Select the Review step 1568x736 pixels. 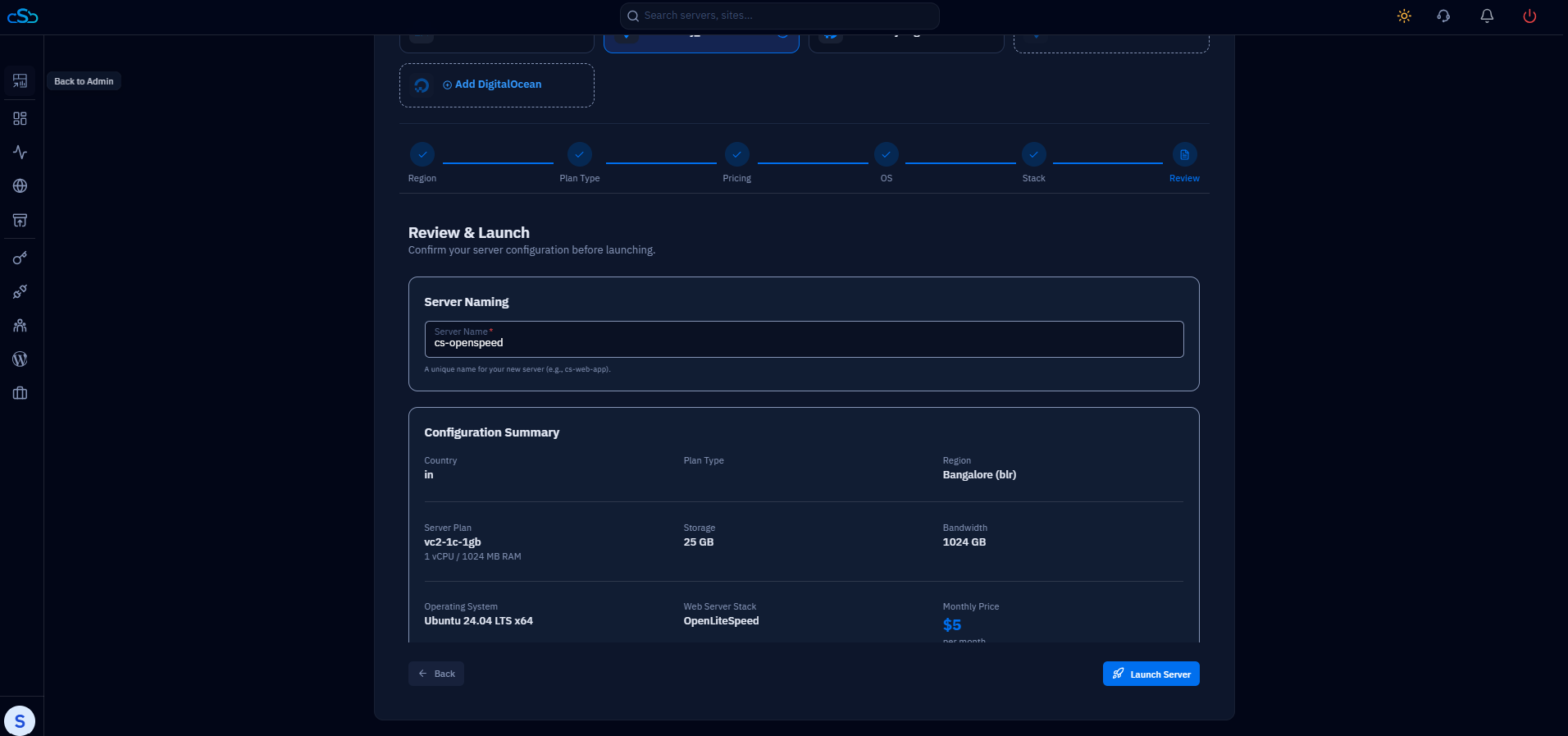[x=1184, y=163]
